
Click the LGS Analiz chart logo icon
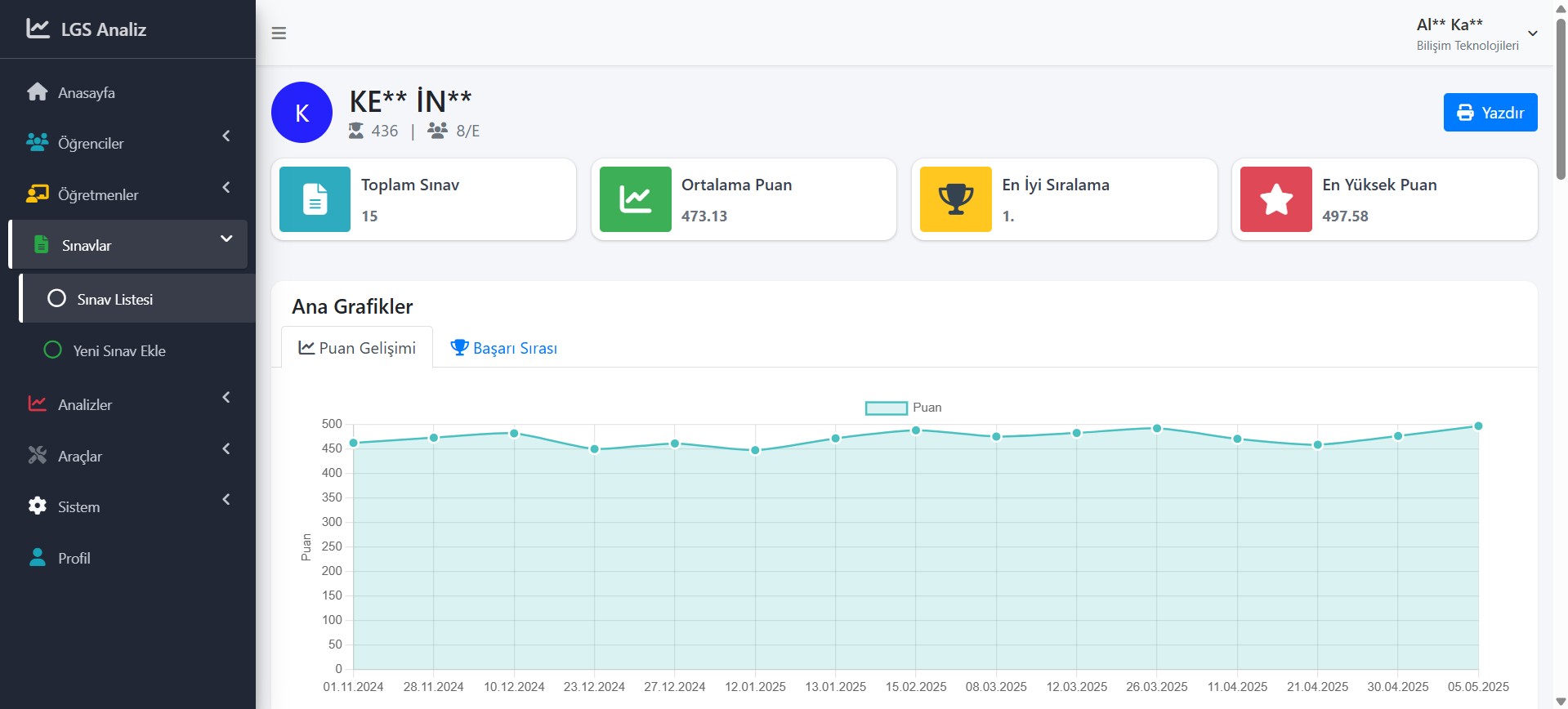tap(38, 29)
